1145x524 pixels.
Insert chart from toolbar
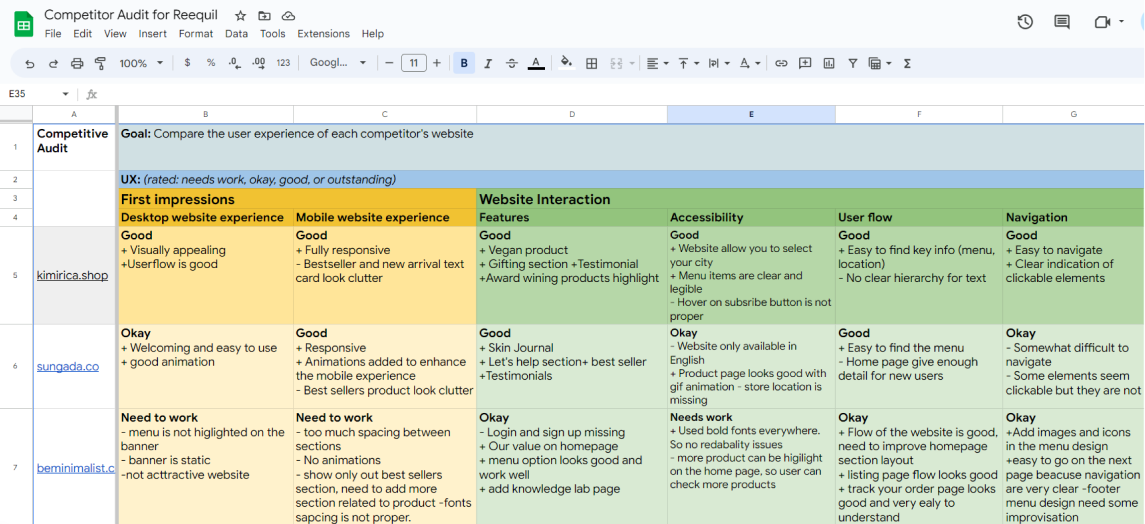point(828,63)
